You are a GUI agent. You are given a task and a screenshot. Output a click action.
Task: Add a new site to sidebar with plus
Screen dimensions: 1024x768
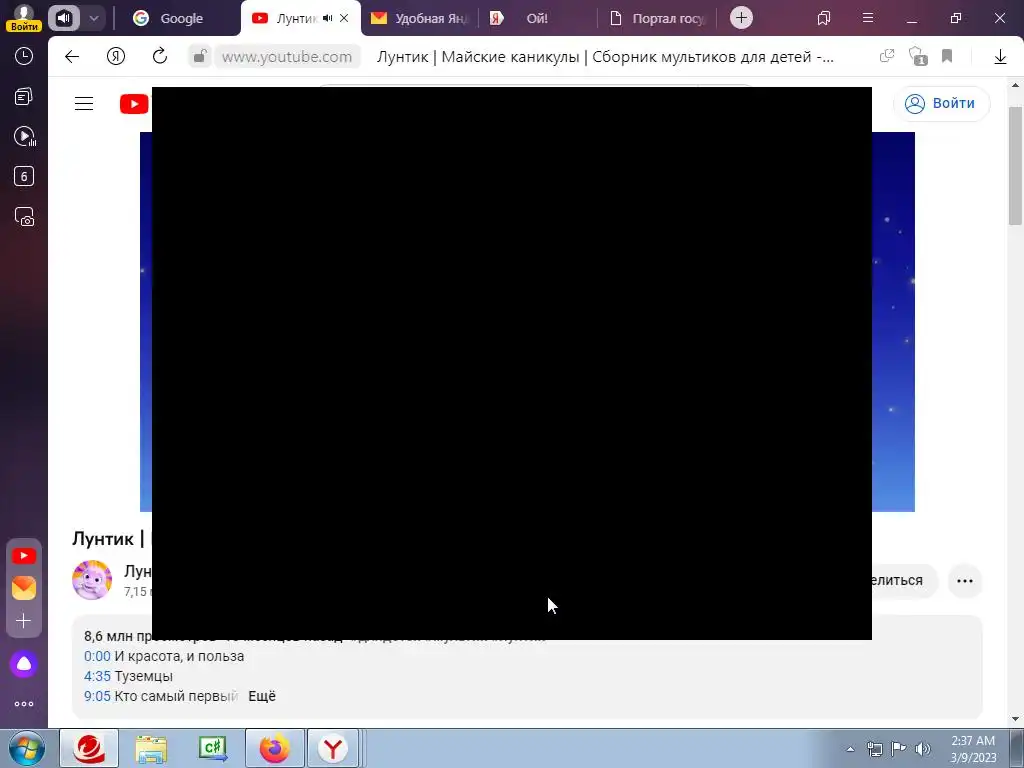pyautogui.click(x=24, y=620)
